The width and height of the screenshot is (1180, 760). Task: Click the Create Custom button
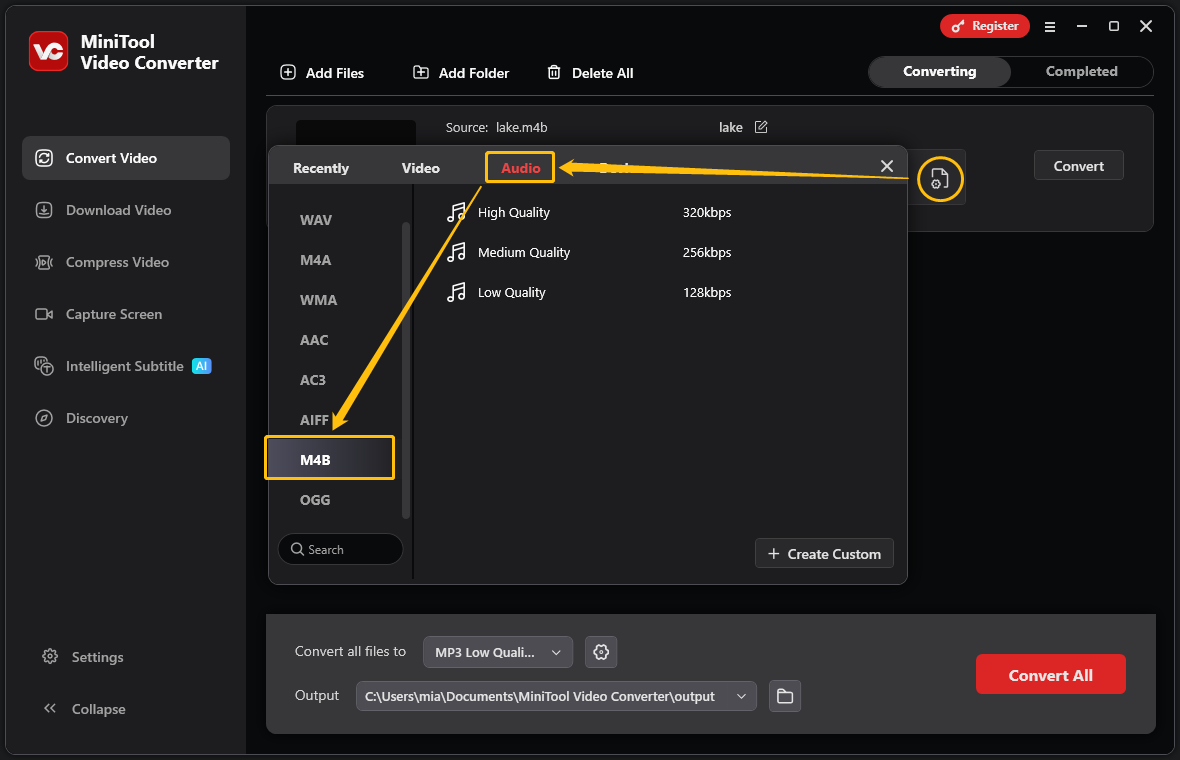click(x=824, y=553)
